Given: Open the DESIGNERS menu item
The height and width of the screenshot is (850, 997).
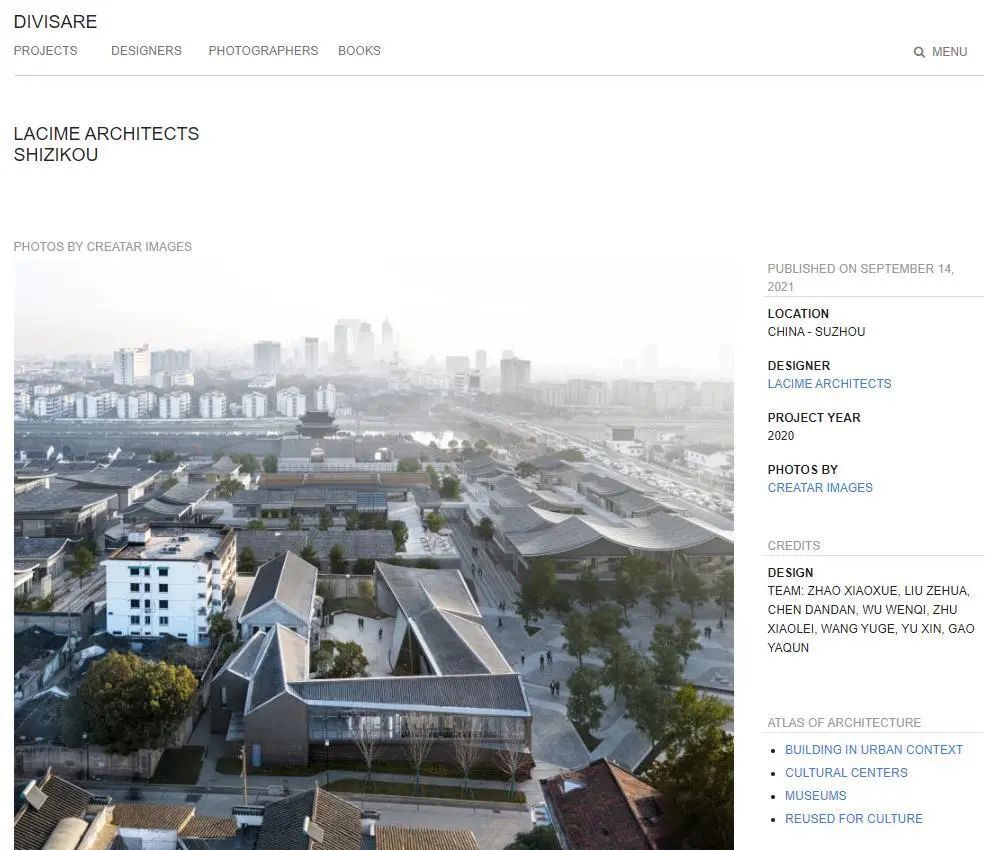Looking at the screenshot, I should click(x=146, y=51).
